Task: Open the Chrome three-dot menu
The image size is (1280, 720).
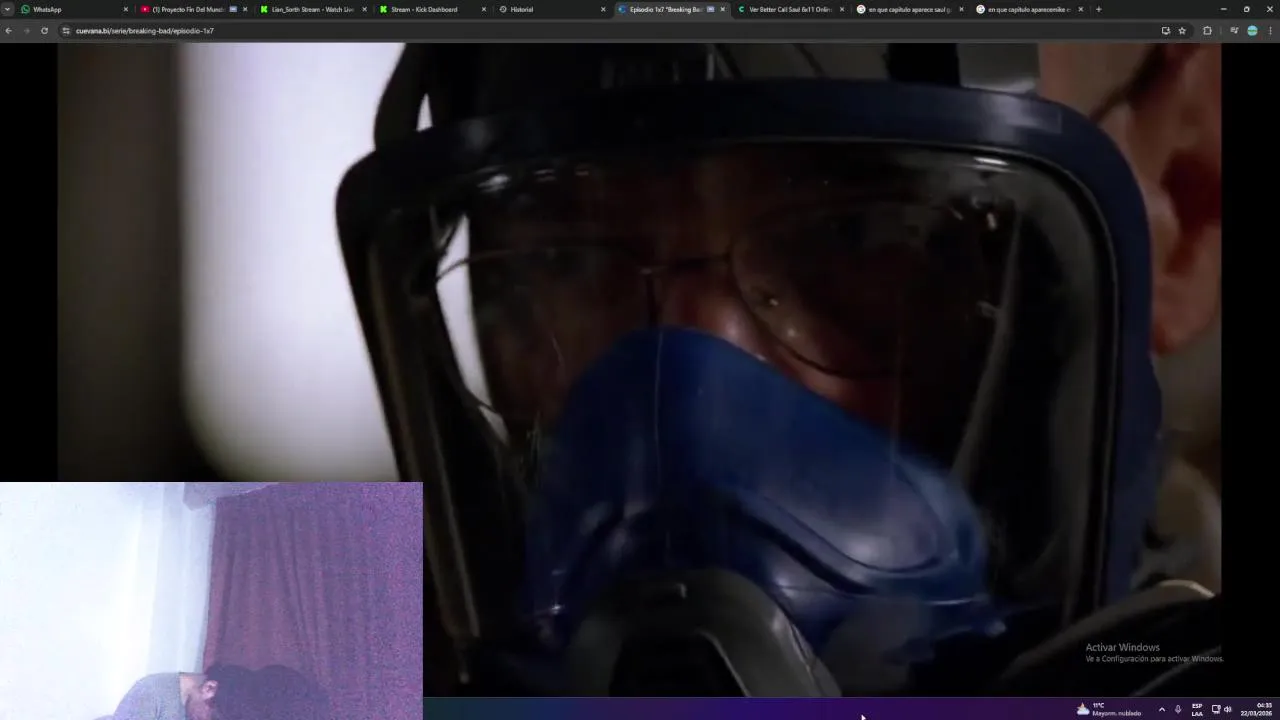Action: click(1270, 31)
